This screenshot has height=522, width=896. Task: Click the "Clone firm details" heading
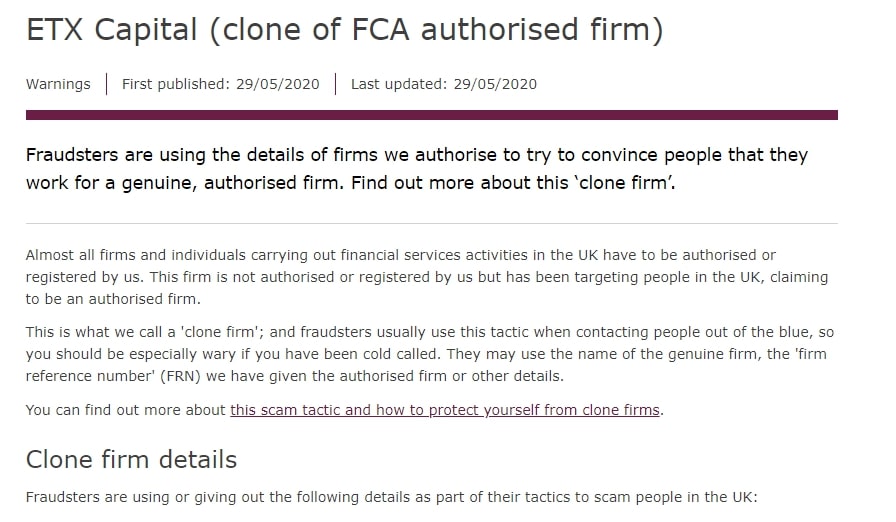click(x=131, y=459)
